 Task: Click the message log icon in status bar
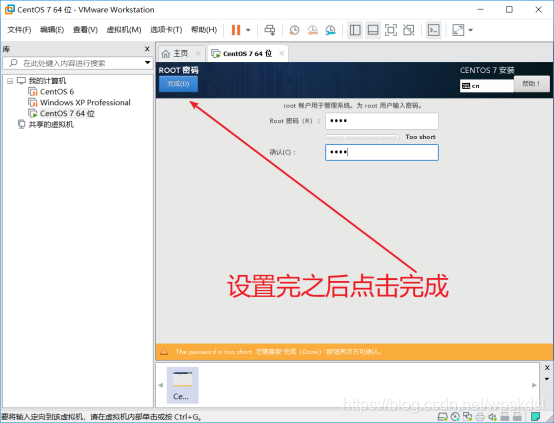[536, 417]
